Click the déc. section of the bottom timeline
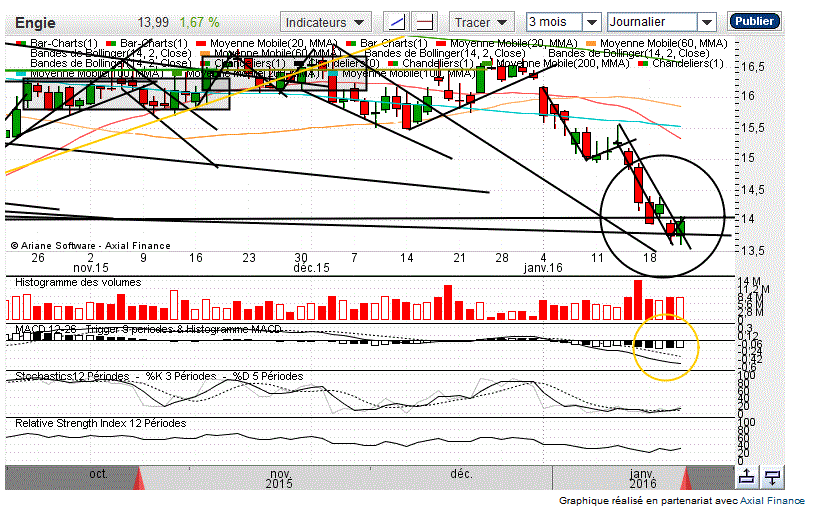814x513 pixels. point(460,474)
